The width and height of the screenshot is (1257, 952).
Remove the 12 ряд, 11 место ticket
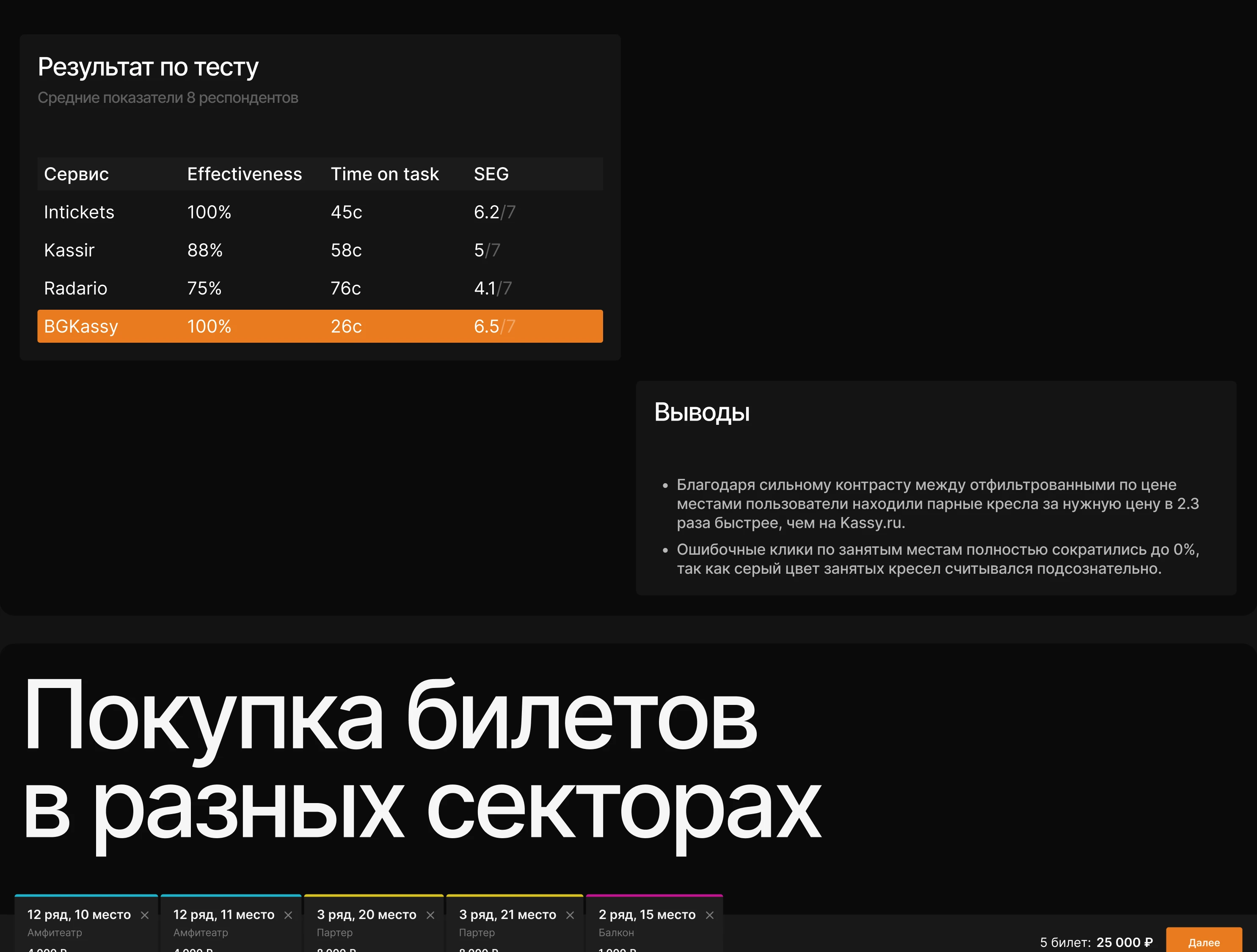click(288, 915)
